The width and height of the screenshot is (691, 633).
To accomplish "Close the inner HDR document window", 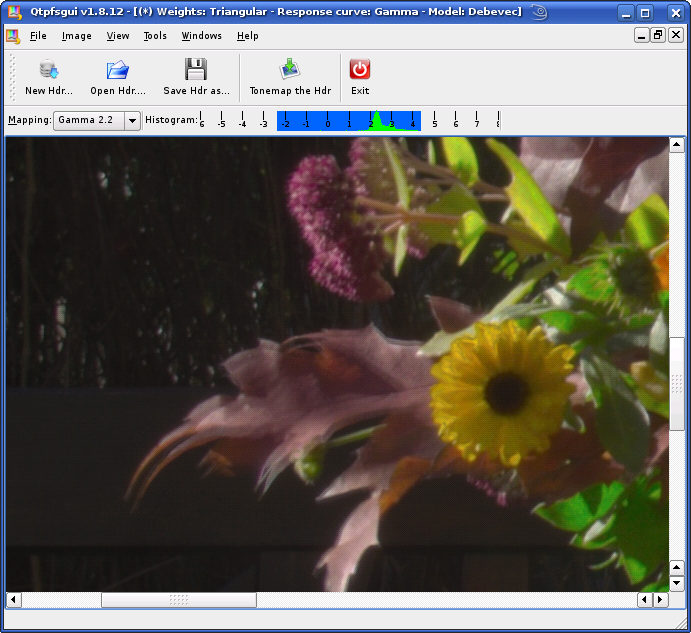I will pos(676,35).
